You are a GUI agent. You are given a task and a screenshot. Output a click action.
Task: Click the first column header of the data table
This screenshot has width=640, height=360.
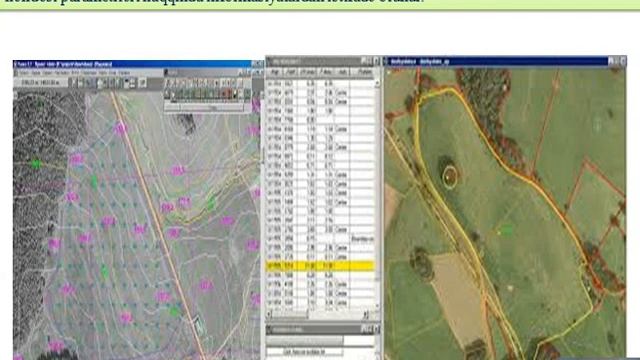click(275, 72)
